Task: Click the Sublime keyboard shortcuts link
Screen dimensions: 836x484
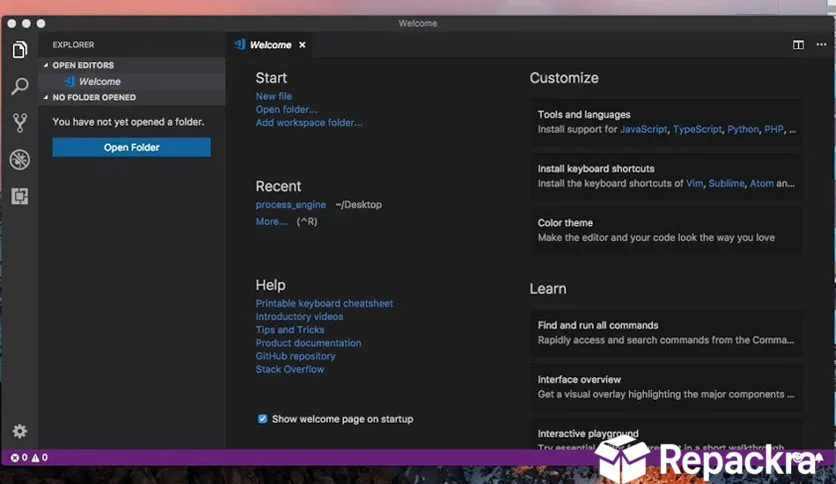Action: pos(726,183)
